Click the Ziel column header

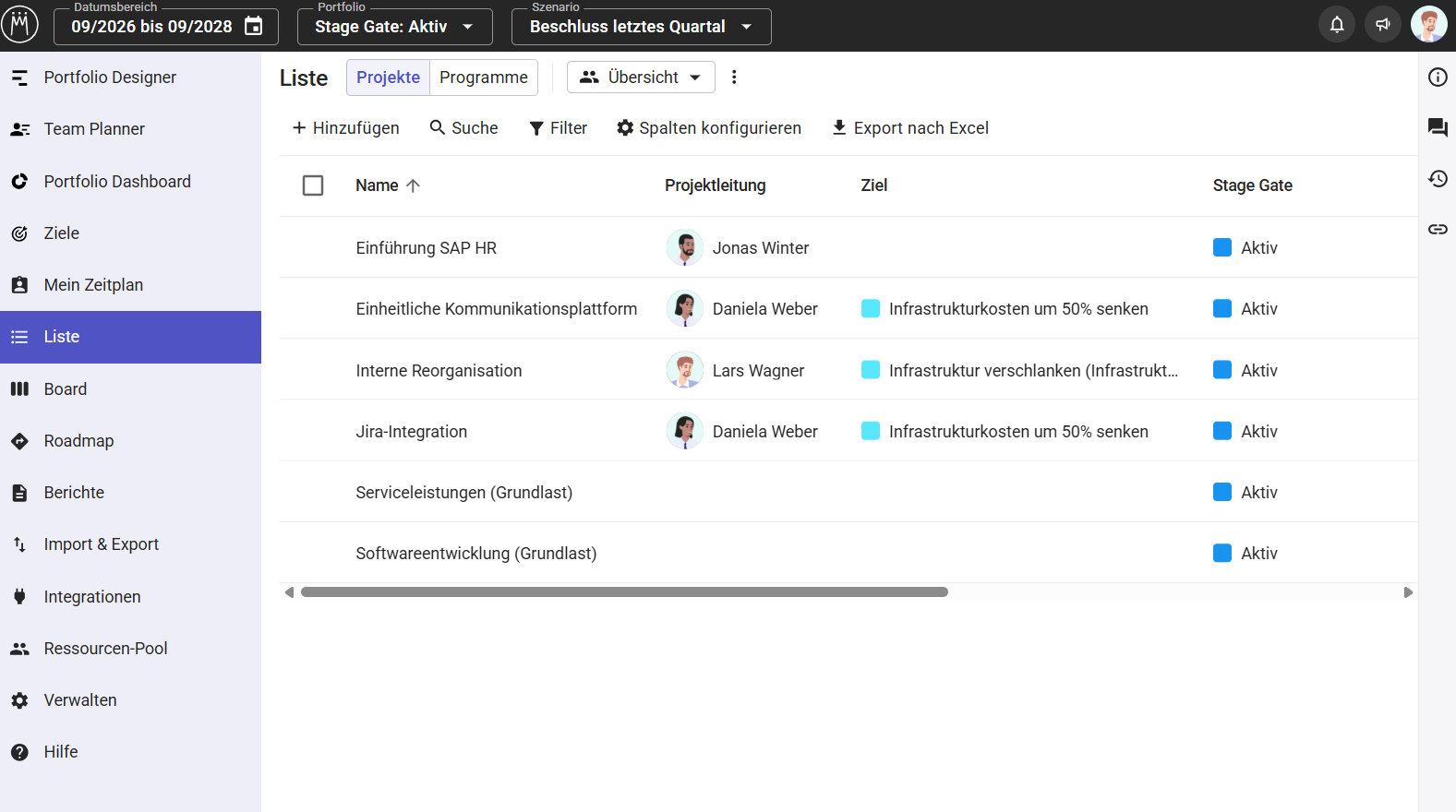[x=873, y=185]
